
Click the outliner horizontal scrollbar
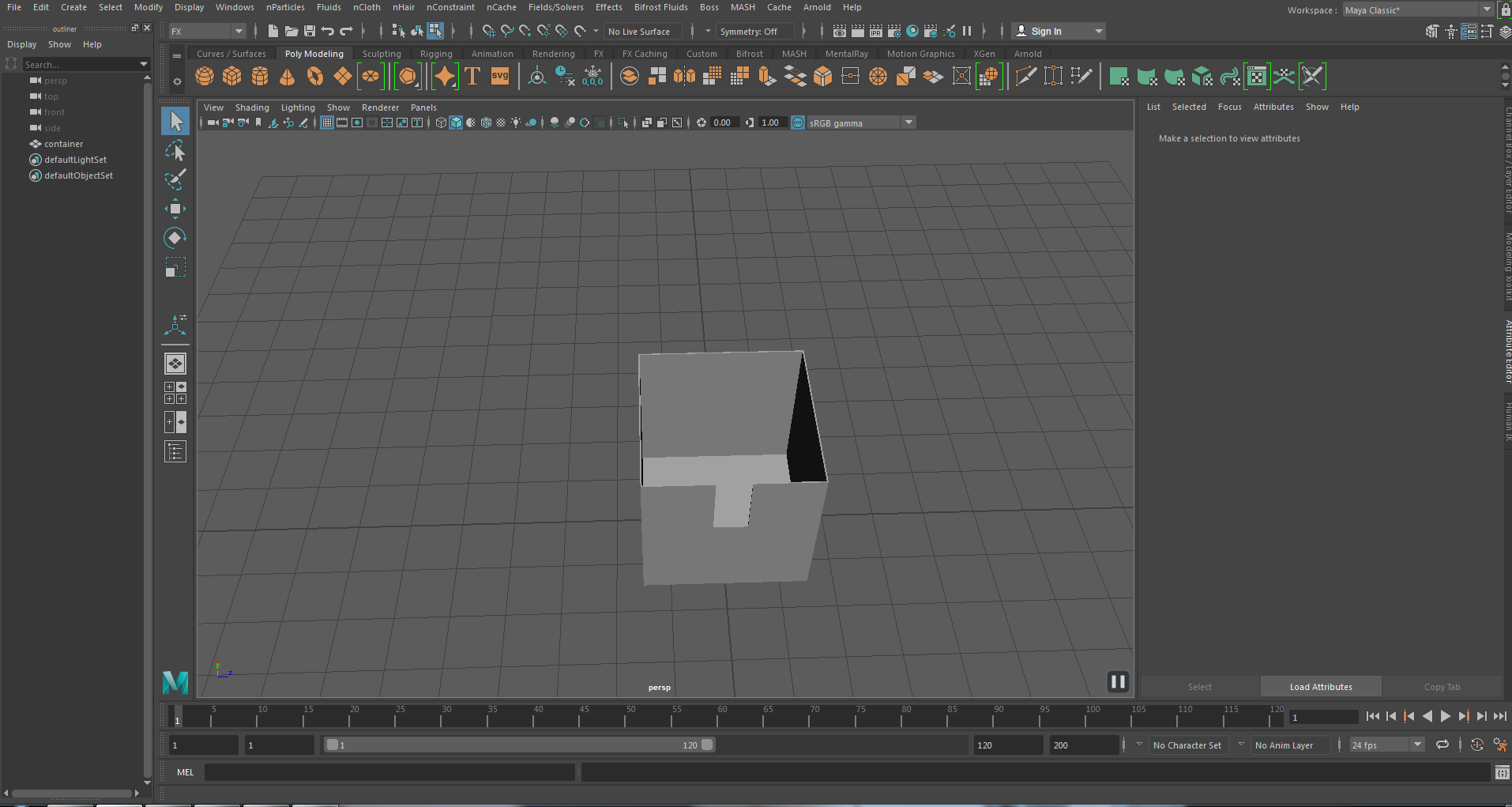[x=72, y=793]
